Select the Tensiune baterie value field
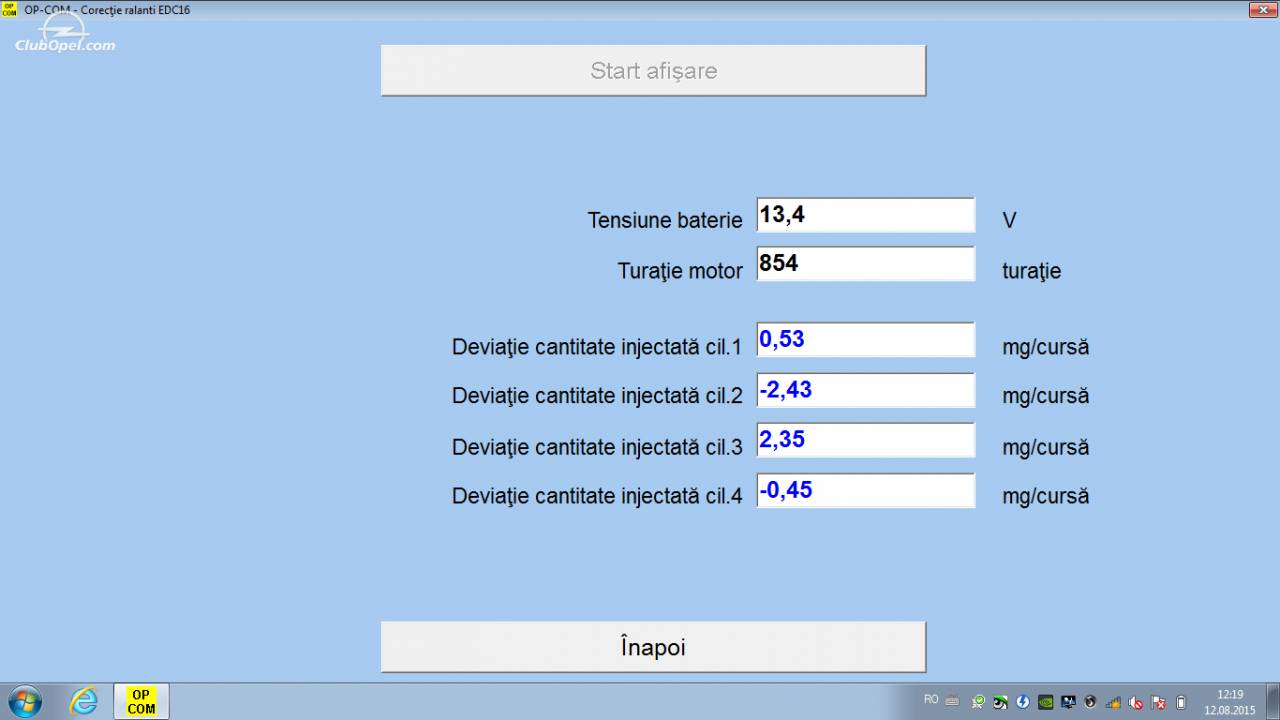The width and height of the screenshot is (1280, 720). [865, 215]
